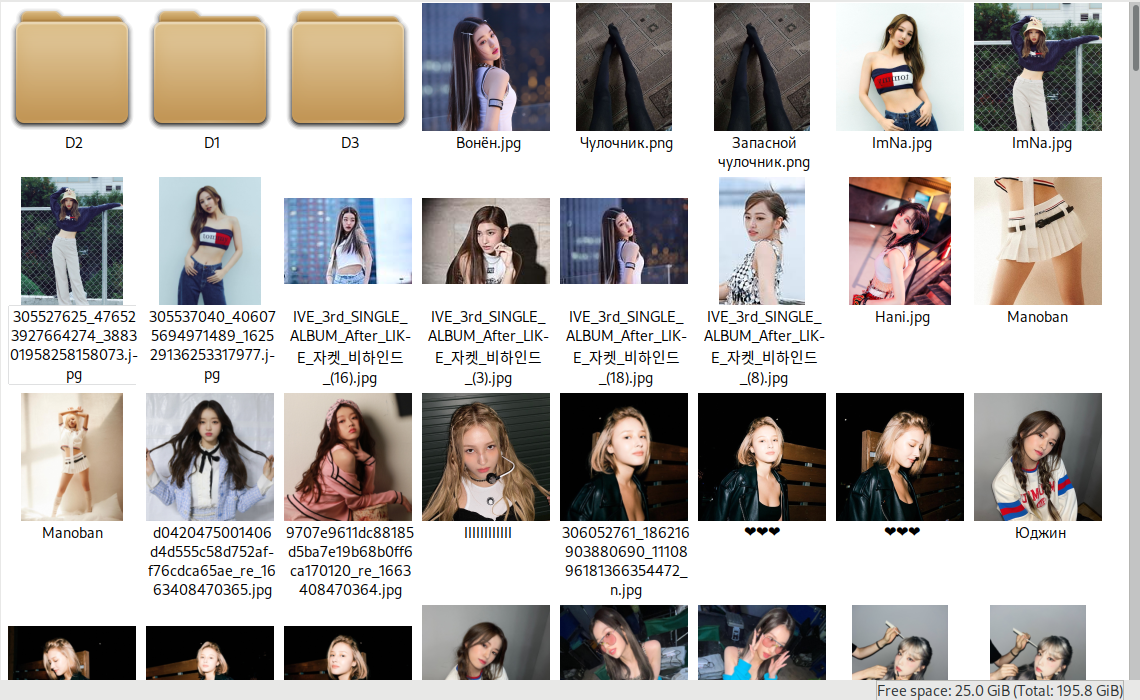Select the image named Юджин
The height and width of the screenshot is (700, 1140).
1038,457
